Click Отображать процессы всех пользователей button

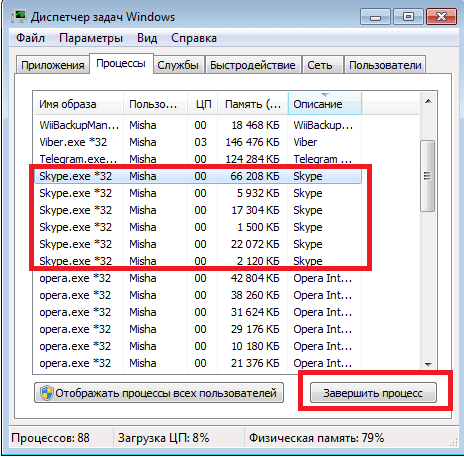[x=159, y=393]
